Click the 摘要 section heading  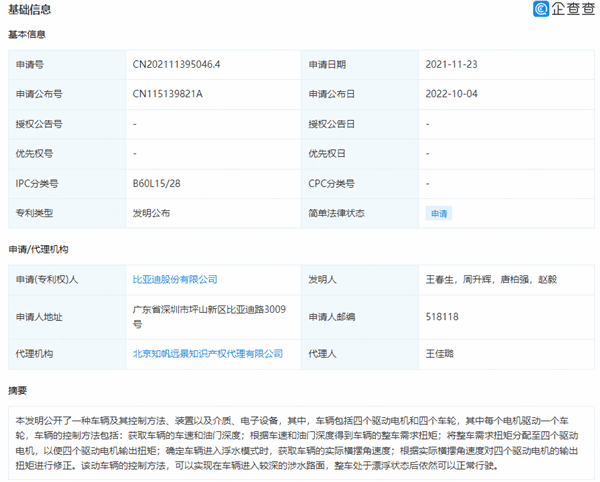[18, 391]
